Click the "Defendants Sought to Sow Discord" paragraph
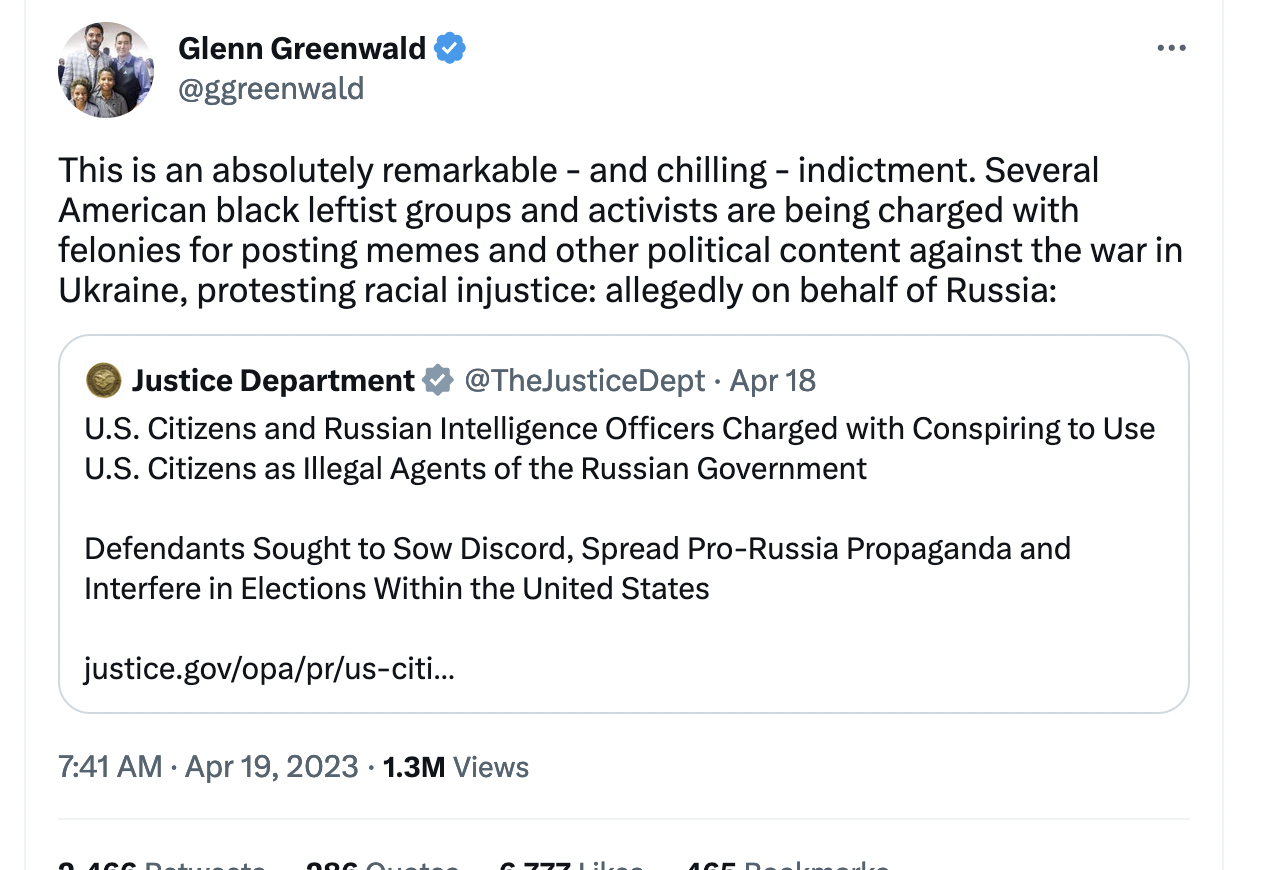 577,568
